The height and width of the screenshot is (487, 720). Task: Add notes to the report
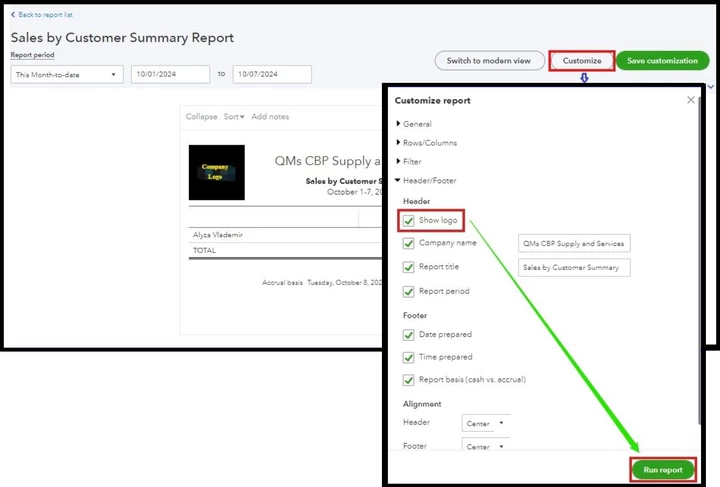(270, 117)
